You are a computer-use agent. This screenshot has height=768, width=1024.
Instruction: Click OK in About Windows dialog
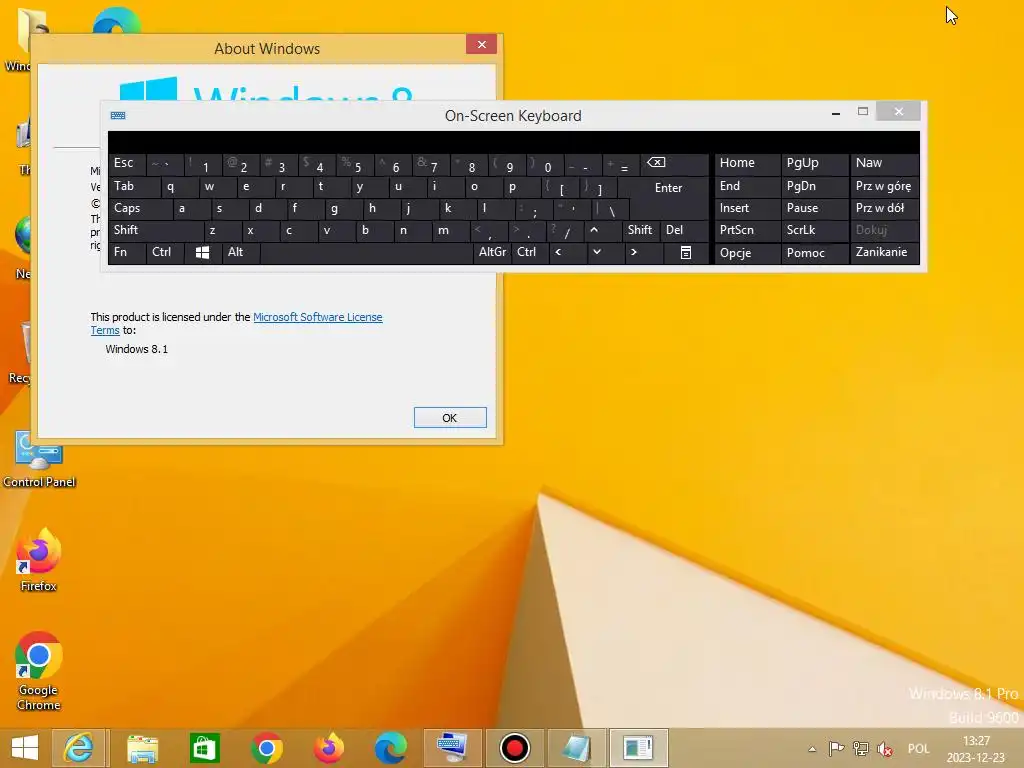pyautogui.click(x=450, y=418)
